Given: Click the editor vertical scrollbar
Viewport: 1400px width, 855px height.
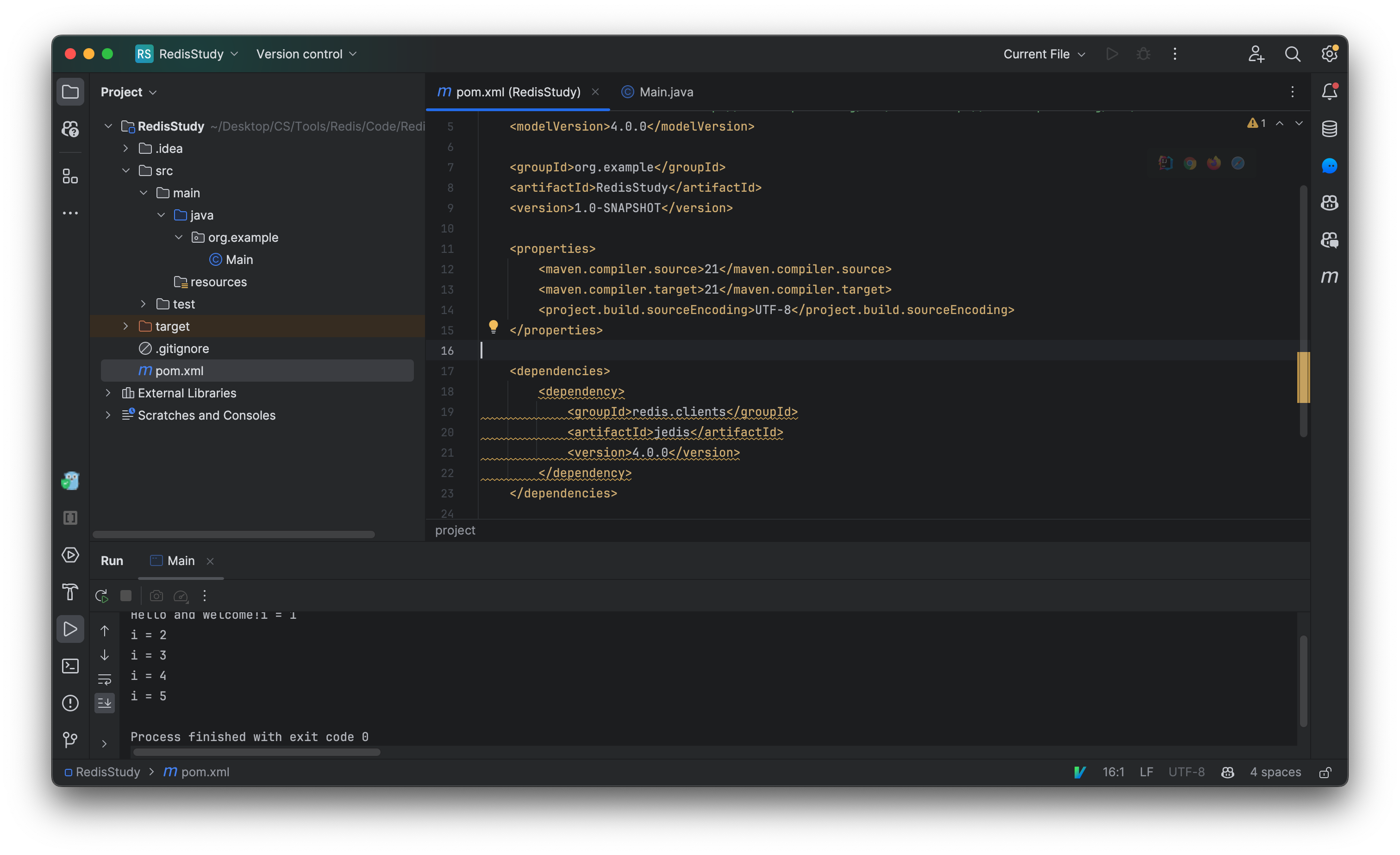Looking at the screenshot, I should 1303,311.
